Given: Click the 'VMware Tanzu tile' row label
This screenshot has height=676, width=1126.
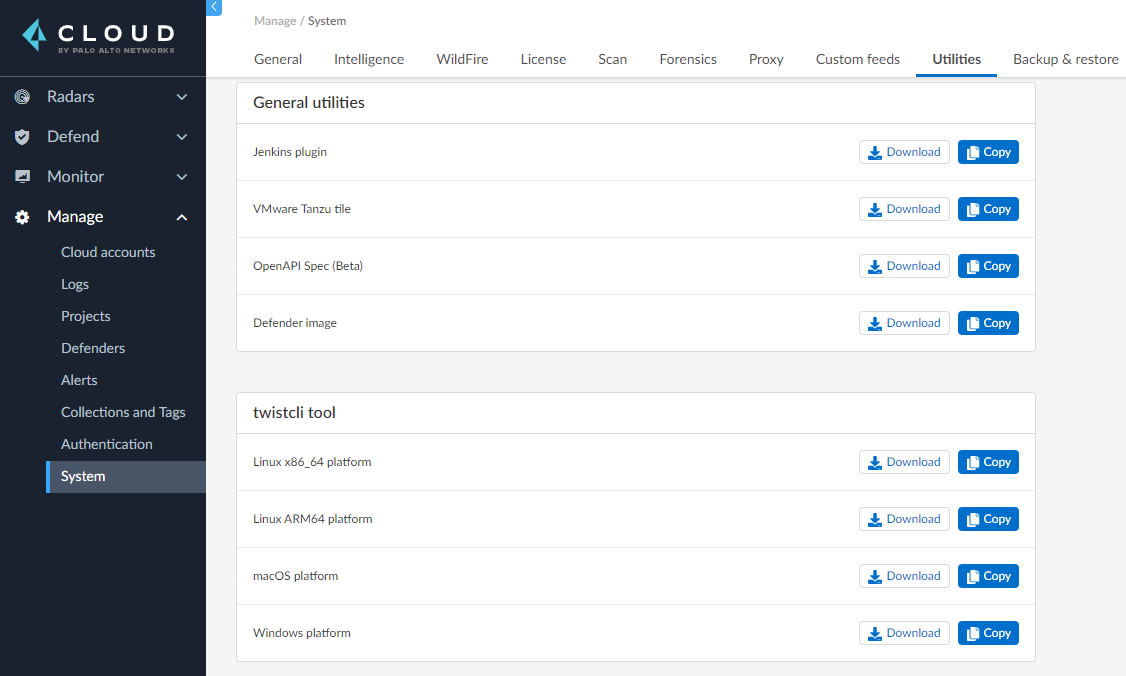Looking at the screenshot, I should tap(302, 208).
